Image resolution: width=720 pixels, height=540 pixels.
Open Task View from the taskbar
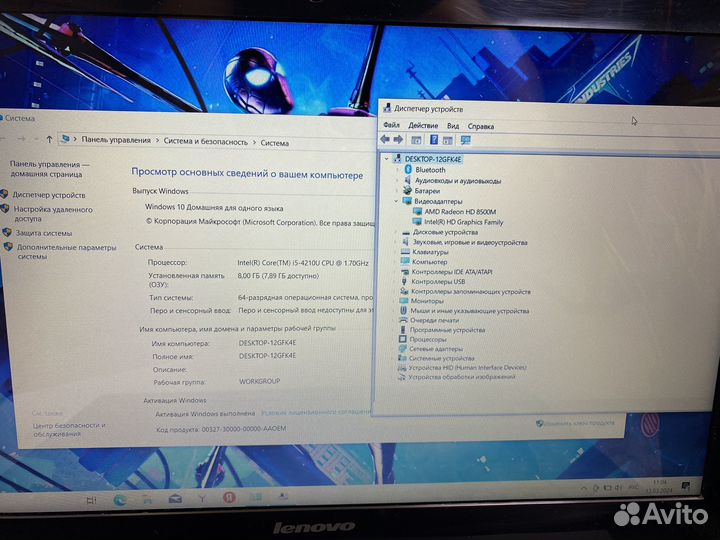[x=91, y=500]
